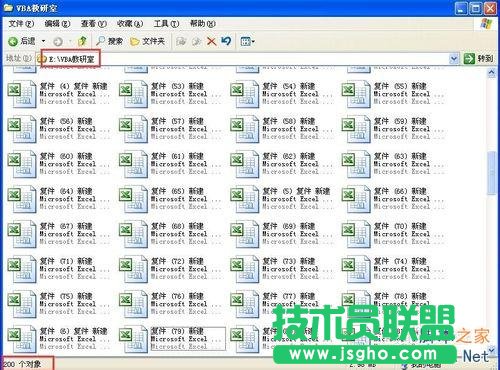The width and height of the screenshot is (500, 370).
Task: Click file name 复件 (70) 新建
Action: pyautogui.click(x=400, y=226)
